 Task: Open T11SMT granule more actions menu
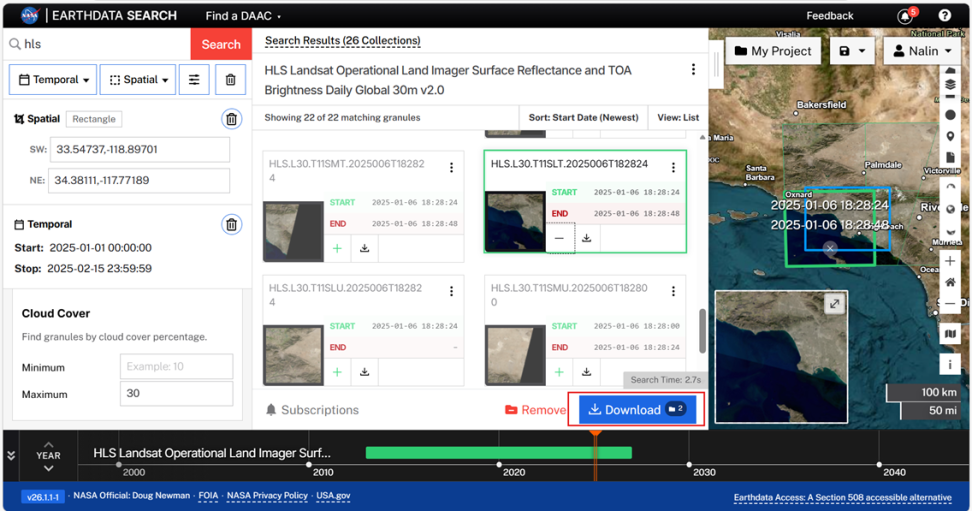coord(451,167)
